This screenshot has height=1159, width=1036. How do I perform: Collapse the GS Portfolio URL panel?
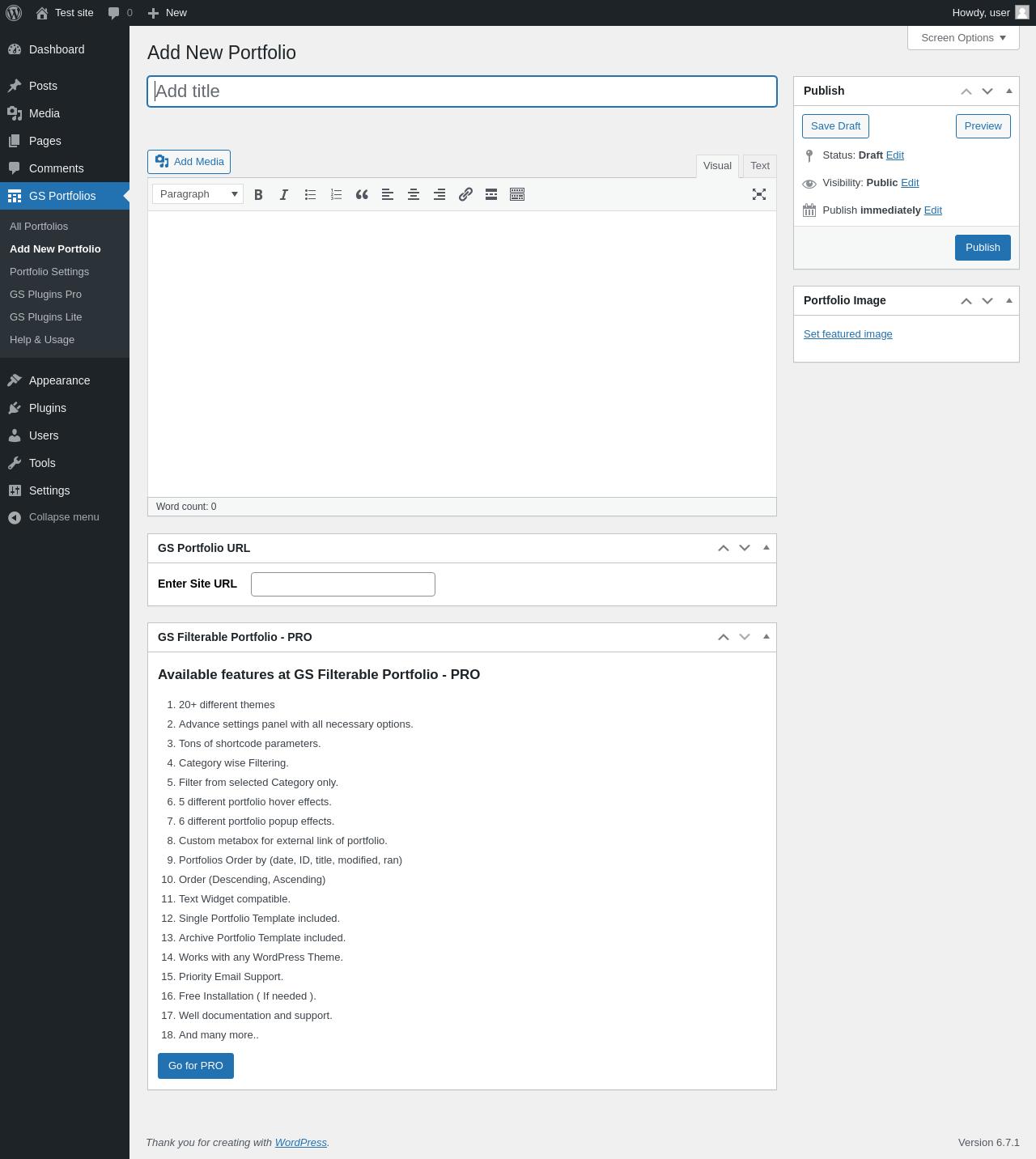pyautogui.click(x=766, y=549)
